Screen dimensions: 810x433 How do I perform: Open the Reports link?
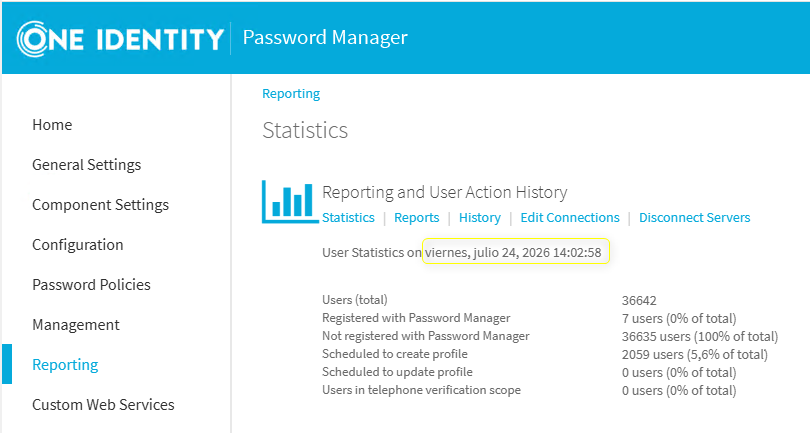click(x=416, y=218)
